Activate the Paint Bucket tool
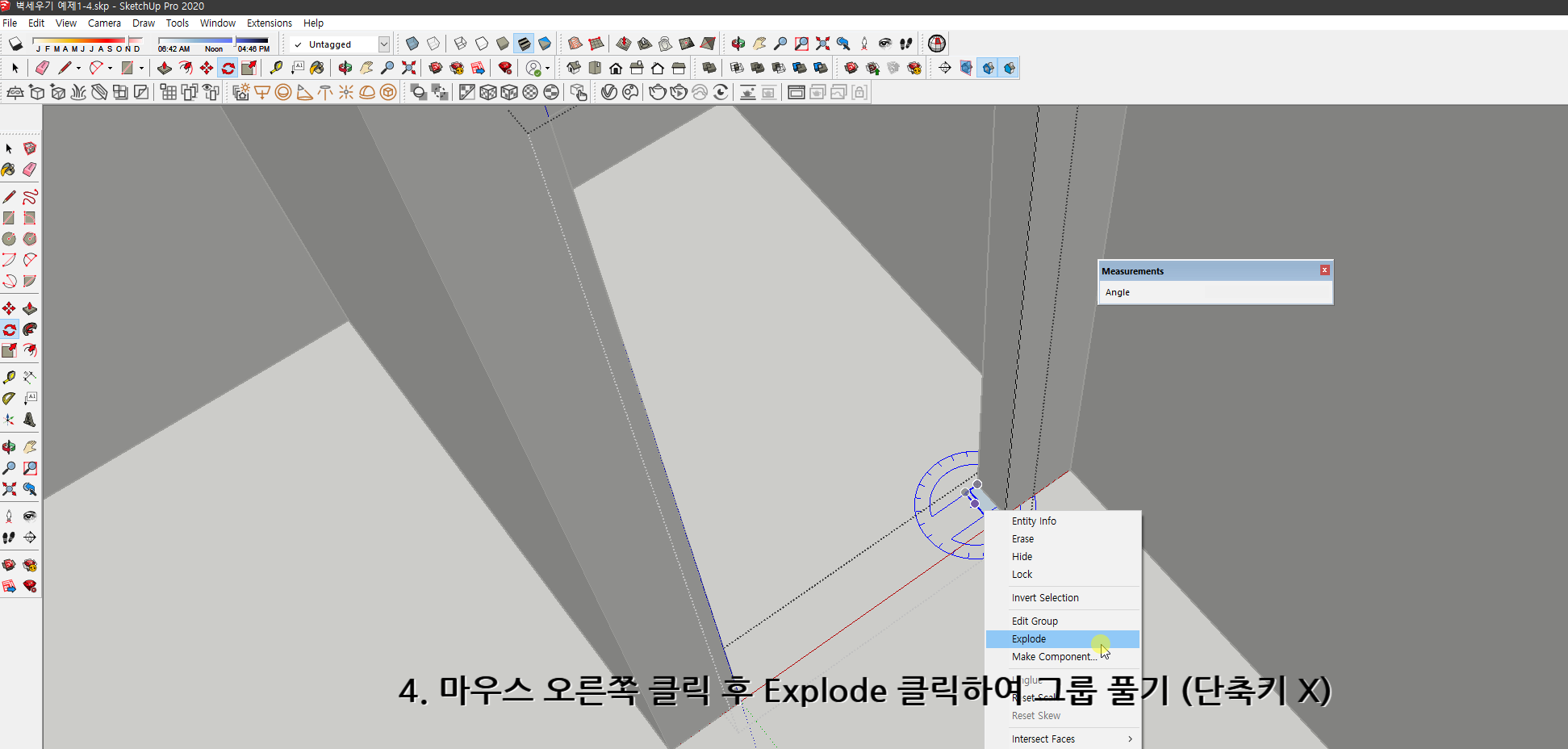Viewport: 1568px width, 749px height. point(10,169)
